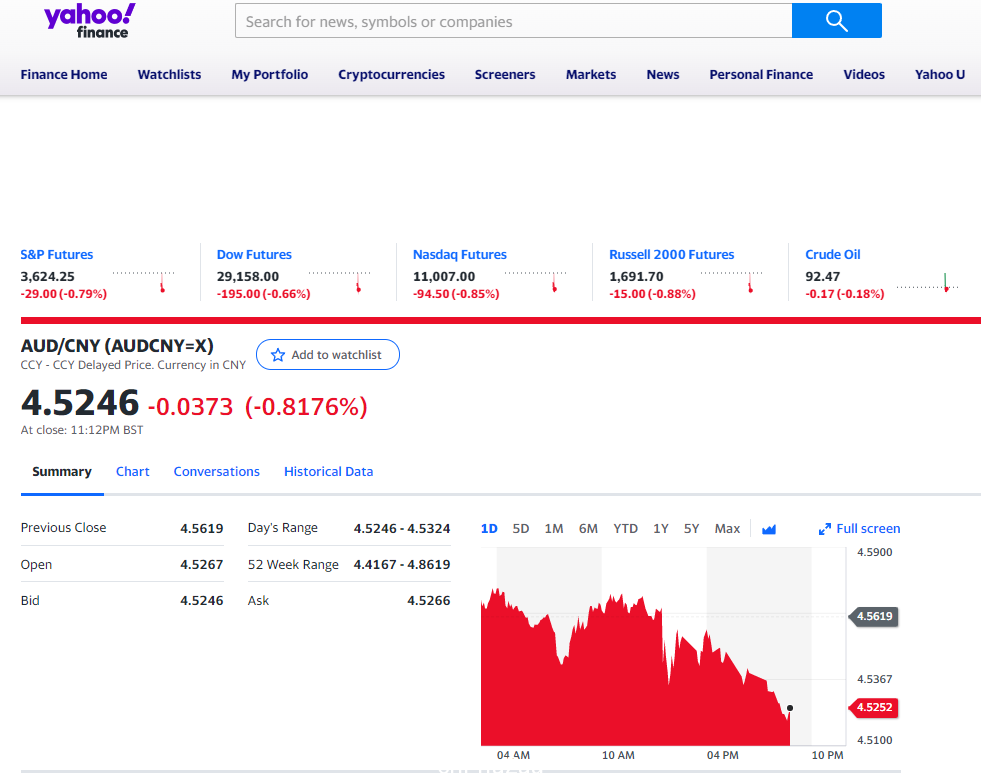Click the star icon in Add to watchlist
This screenshot has height=778, width=981.
(x=278, y=355)
